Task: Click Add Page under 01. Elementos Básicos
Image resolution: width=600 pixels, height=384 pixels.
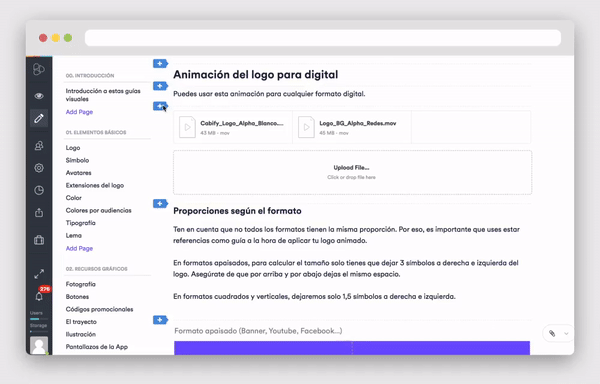Action: click(x=79, y=249)
